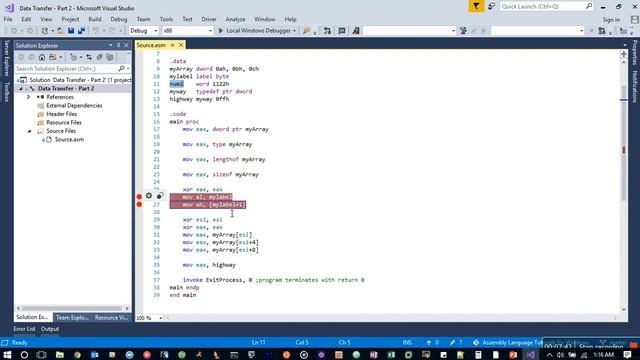The image size is (640, 360).
Task: Toggle auto-hide pin on Solution Explorer
Action: [x=118, y=45]
